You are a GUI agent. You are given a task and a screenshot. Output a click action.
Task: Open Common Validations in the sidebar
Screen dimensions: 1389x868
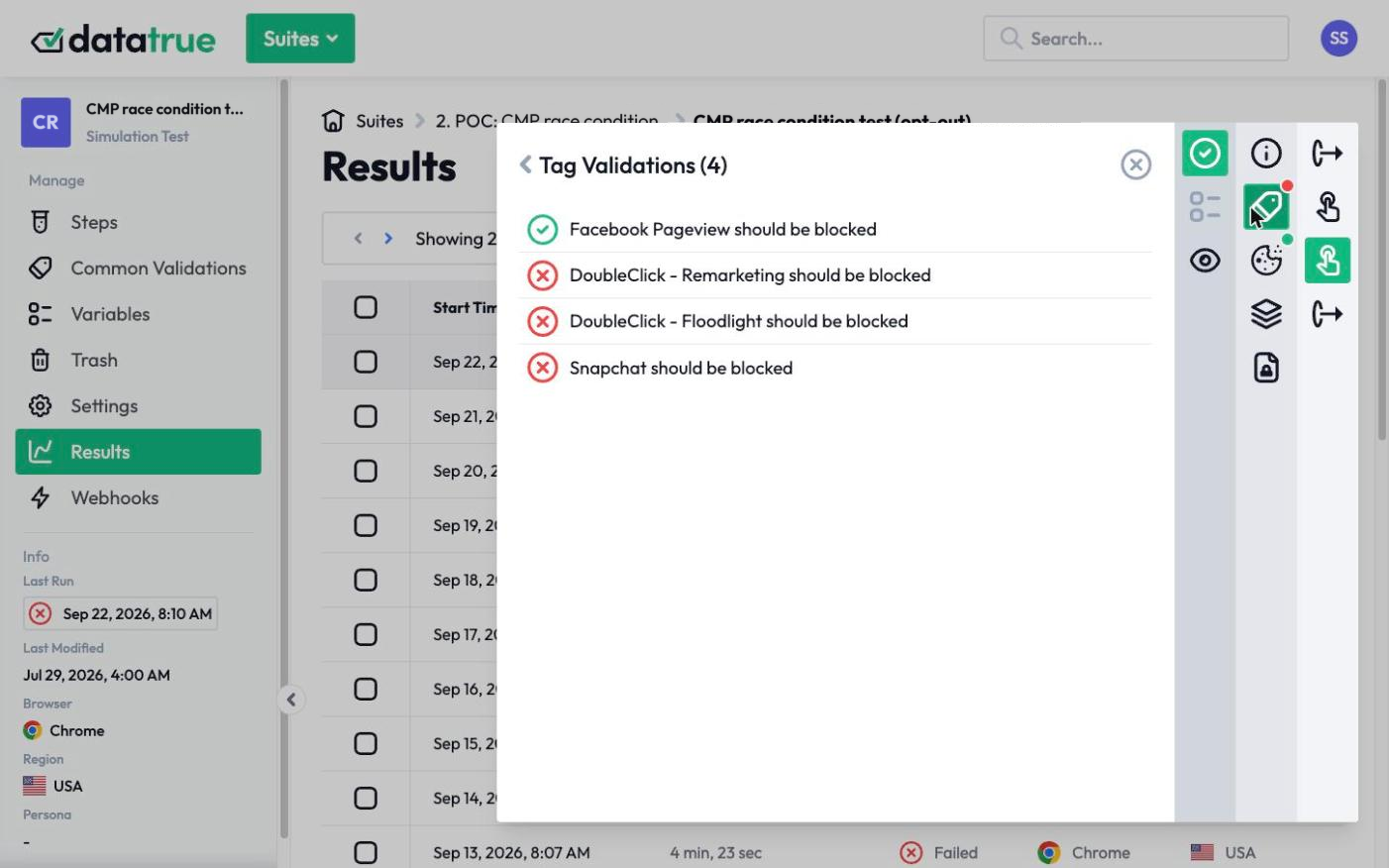coord(138,268)
